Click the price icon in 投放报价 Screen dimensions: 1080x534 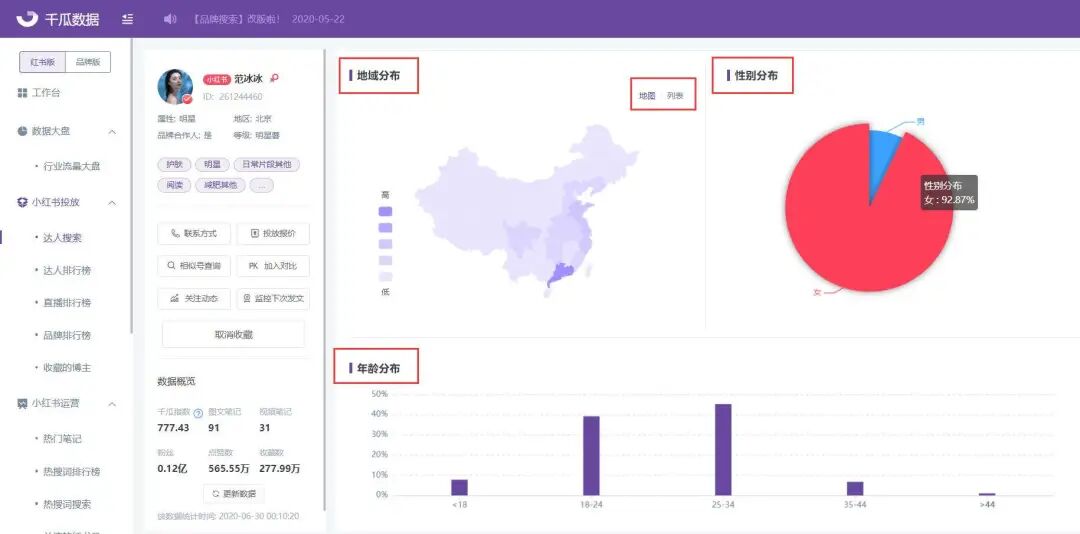(x=254, y=234)
